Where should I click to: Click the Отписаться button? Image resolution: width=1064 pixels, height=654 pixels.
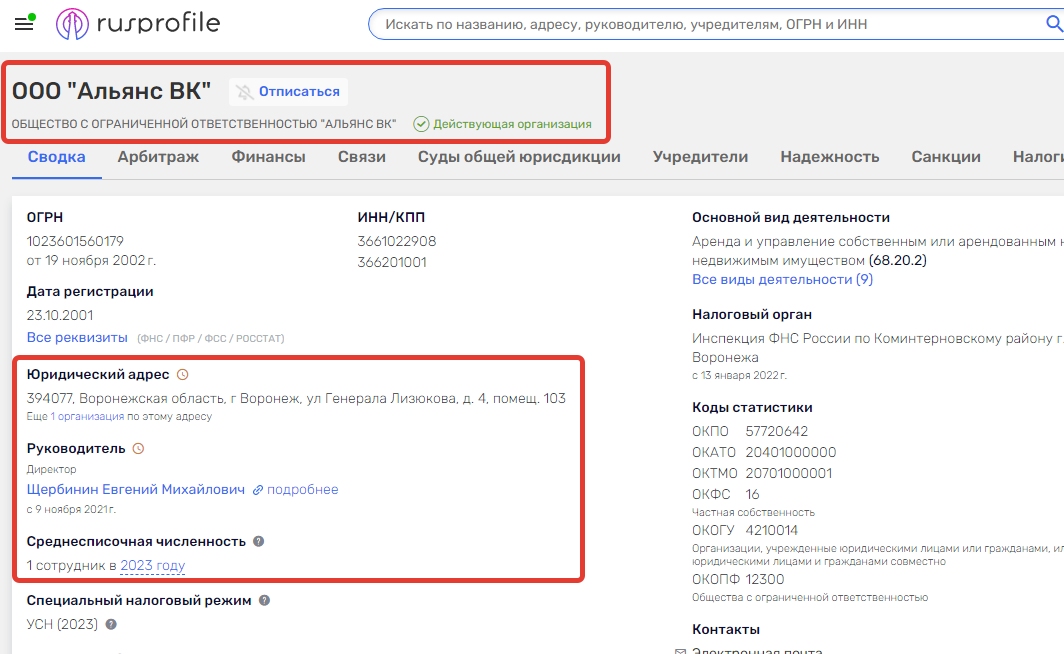288,92
